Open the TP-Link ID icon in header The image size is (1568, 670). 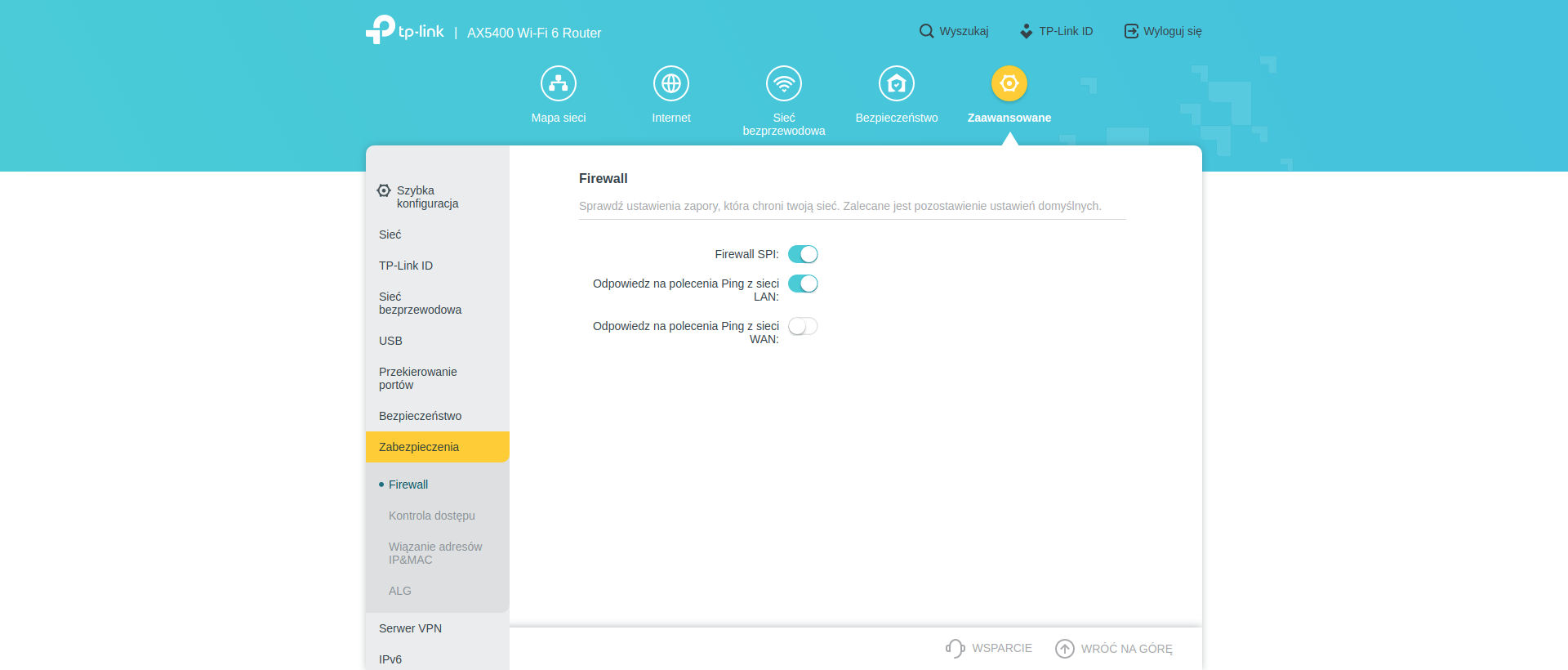point(1027,31)
